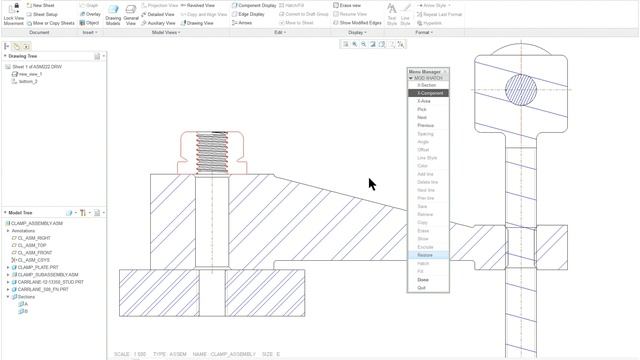Click Quit in Menu Manager
This screenshot has height=360, width=640.
tap(428, 288)
